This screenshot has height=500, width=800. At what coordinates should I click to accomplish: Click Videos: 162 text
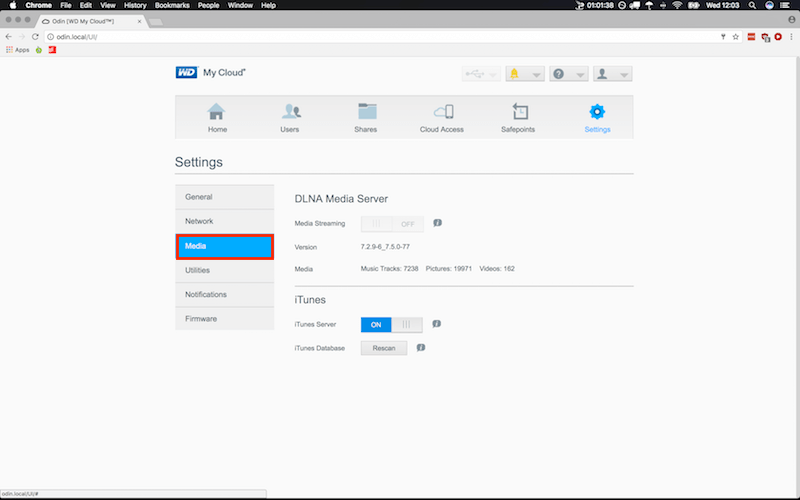point(497,268)
